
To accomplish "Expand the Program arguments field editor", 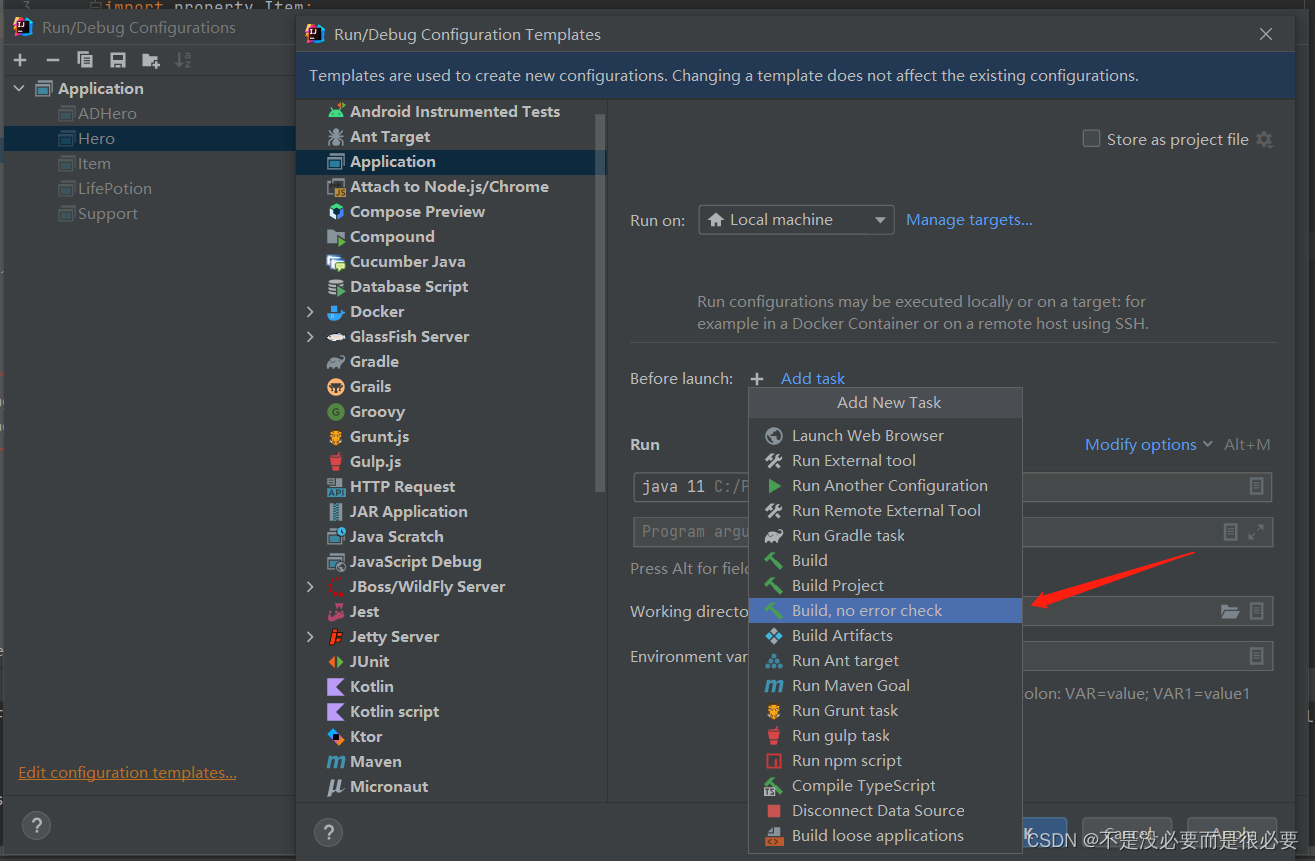I will 1256,532.
